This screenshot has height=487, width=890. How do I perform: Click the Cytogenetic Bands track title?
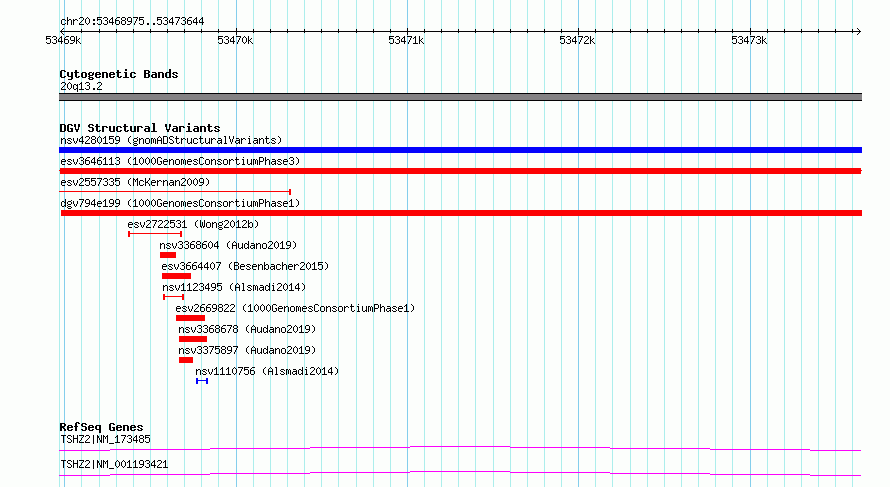119,74
